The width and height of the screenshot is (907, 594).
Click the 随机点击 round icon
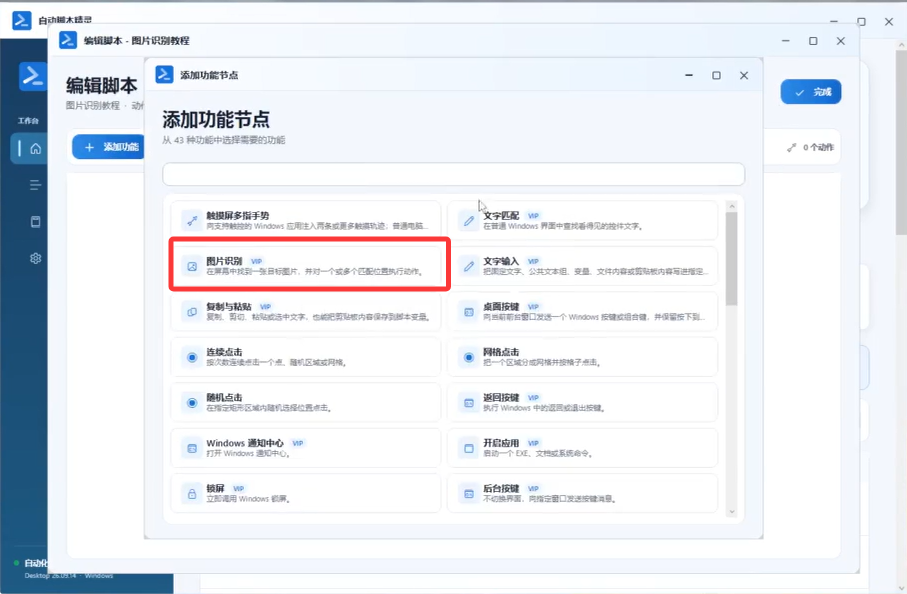(x=192, y=403)
